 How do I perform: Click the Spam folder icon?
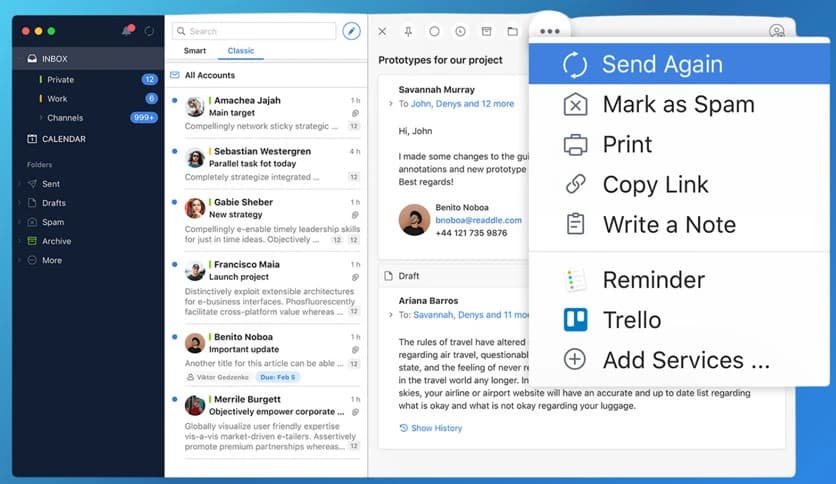point(32,222)
